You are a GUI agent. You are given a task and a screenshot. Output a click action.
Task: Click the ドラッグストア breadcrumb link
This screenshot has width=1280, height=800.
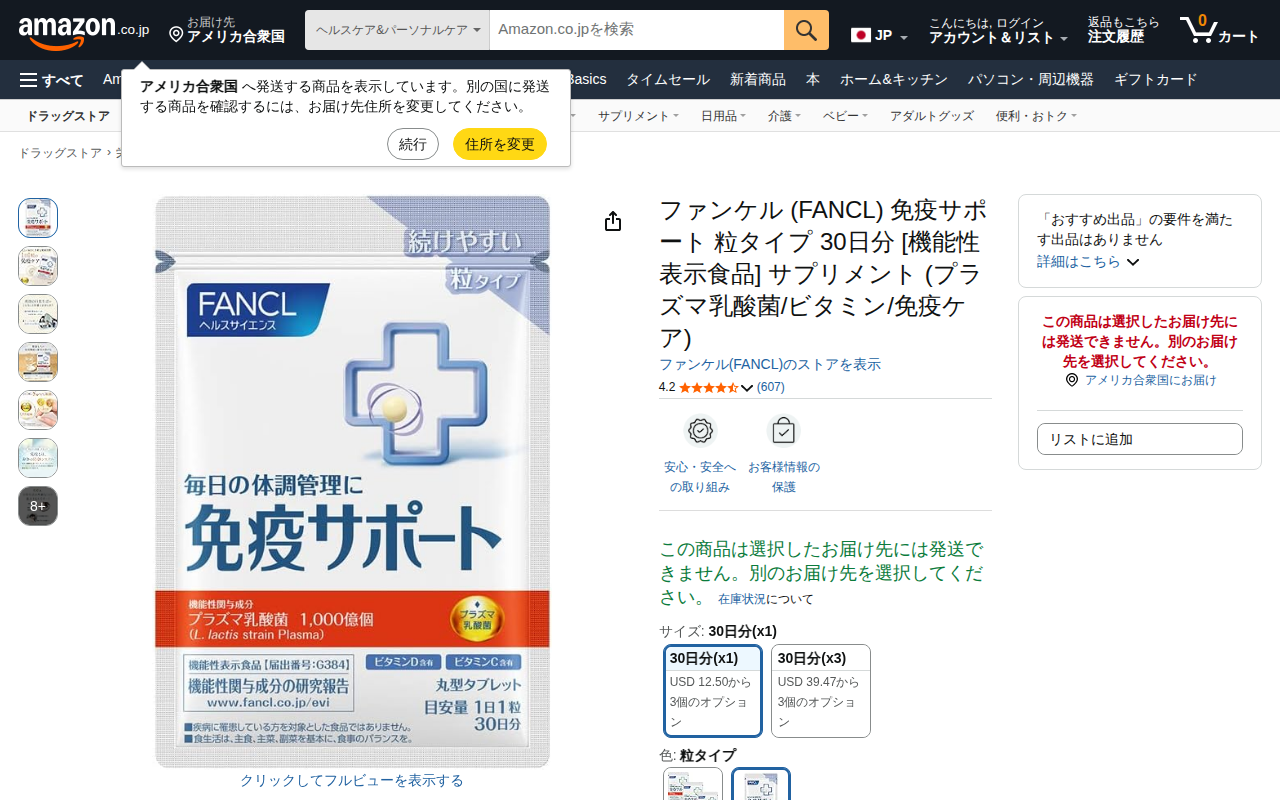(x=60, y=153)
